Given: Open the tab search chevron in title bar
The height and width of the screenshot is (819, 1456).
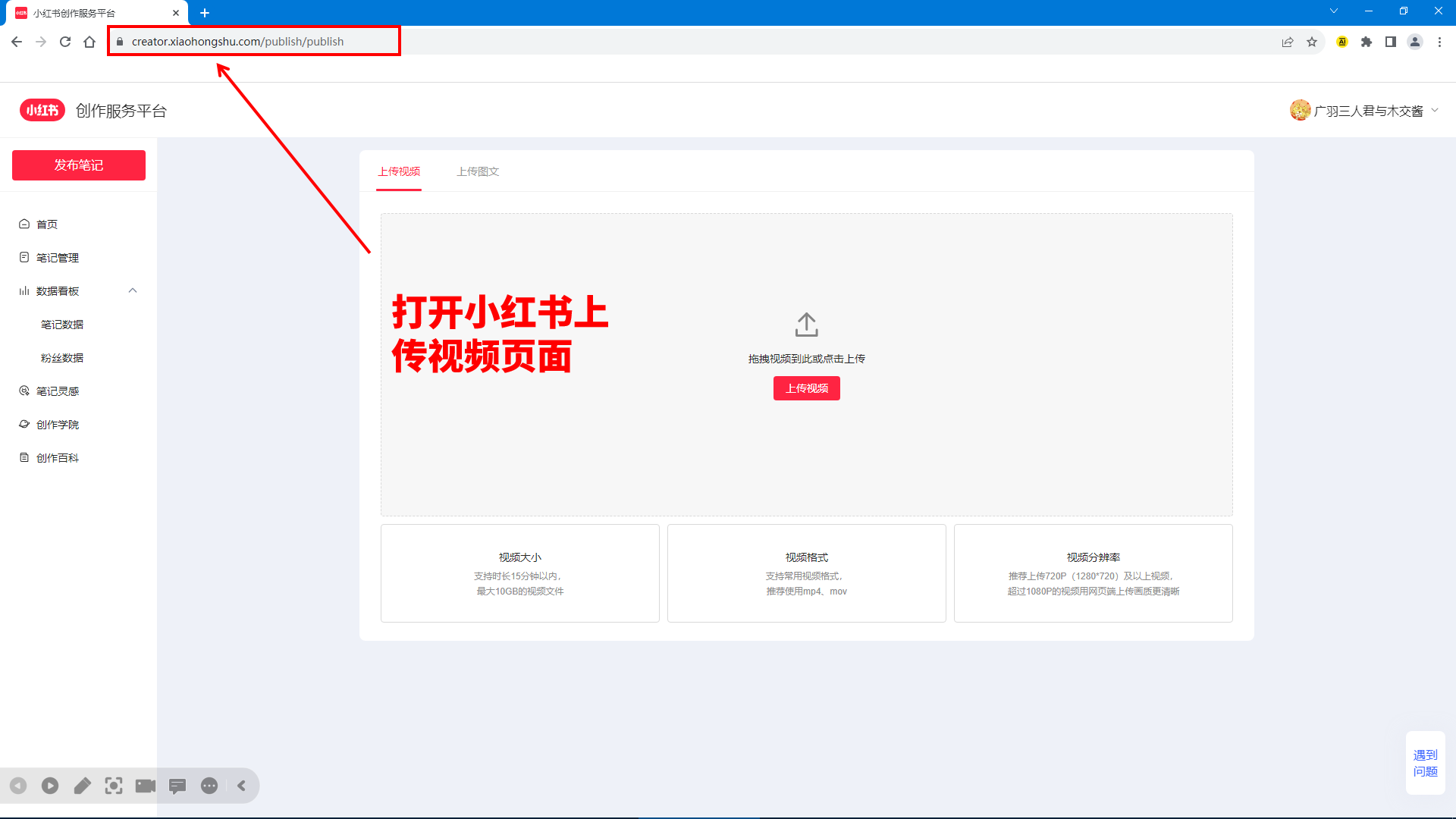Looking at the screenshot, I should tap(1334, 11).
